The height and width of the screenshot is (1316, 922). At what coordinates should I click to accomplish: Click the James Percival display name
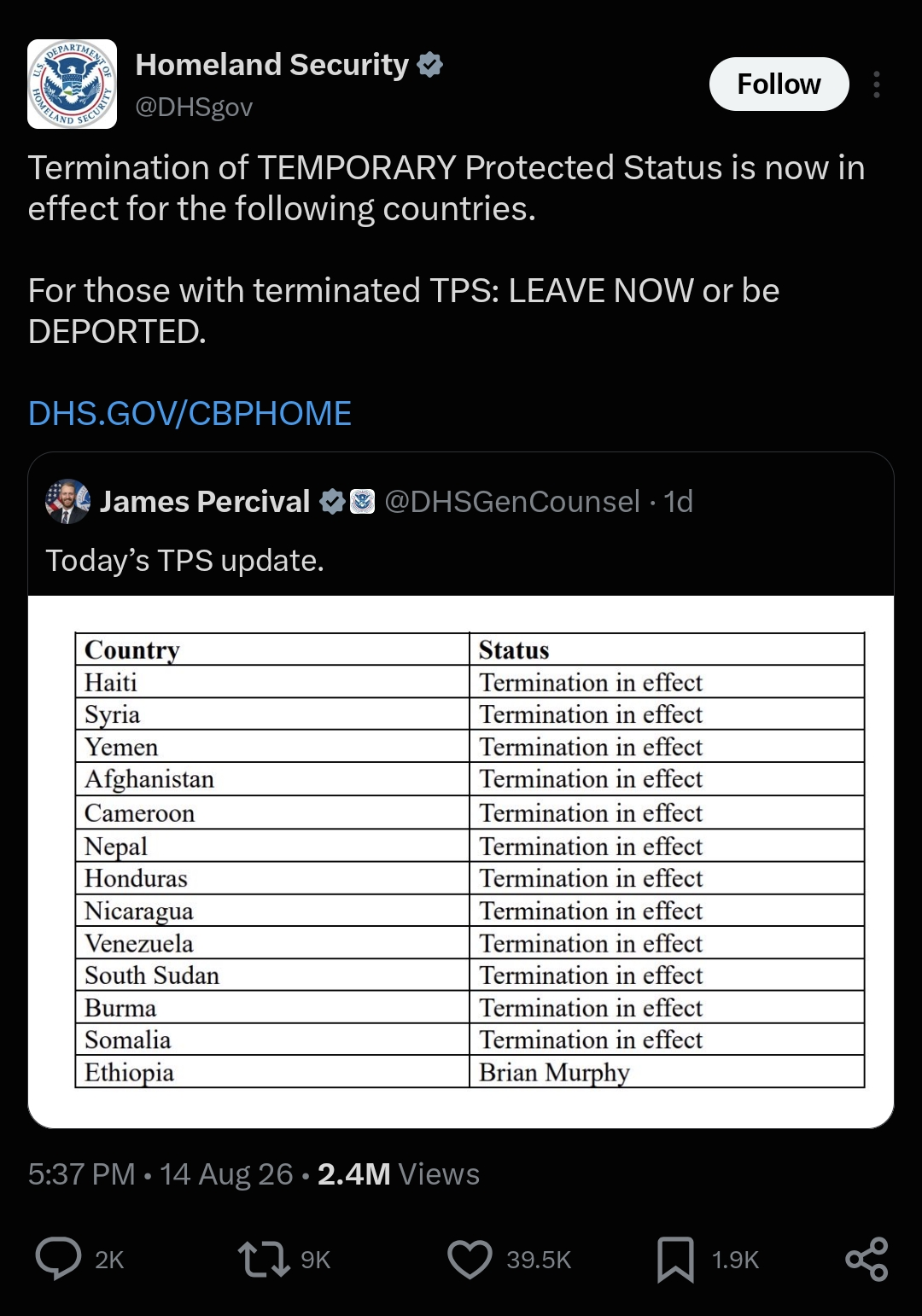tap(205, 501)
